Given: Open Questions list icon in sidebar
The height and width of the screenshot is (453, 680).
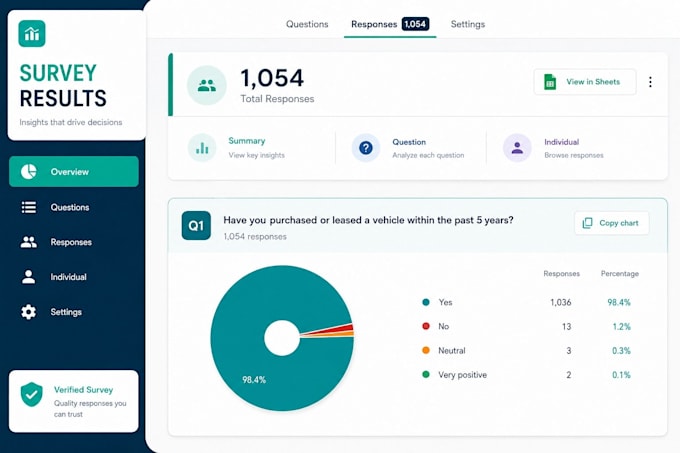Looking at the screenshot, I should click(x=29, y=207).
